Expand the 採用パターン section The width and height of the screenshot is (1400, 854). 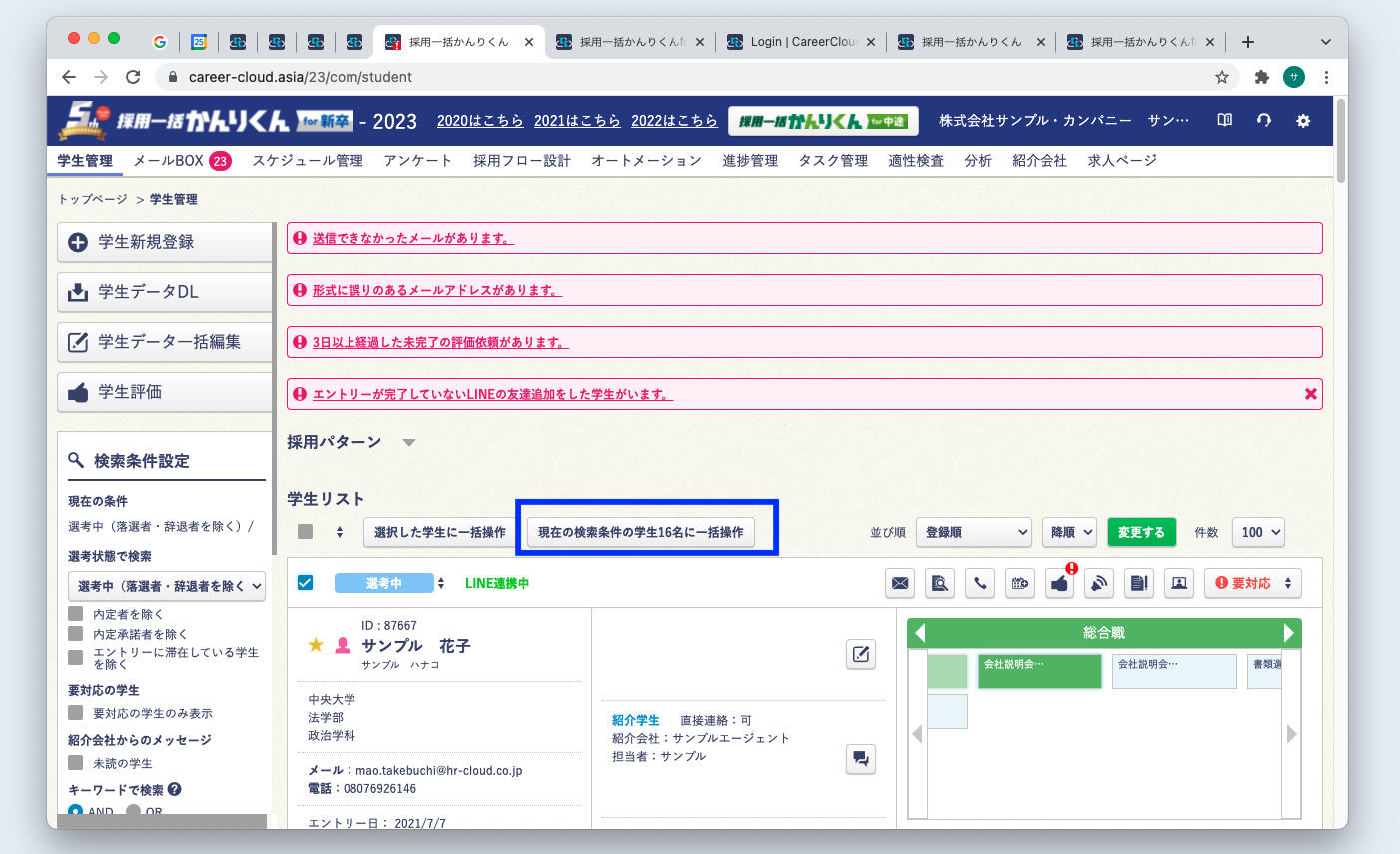(x=408, y=442)
